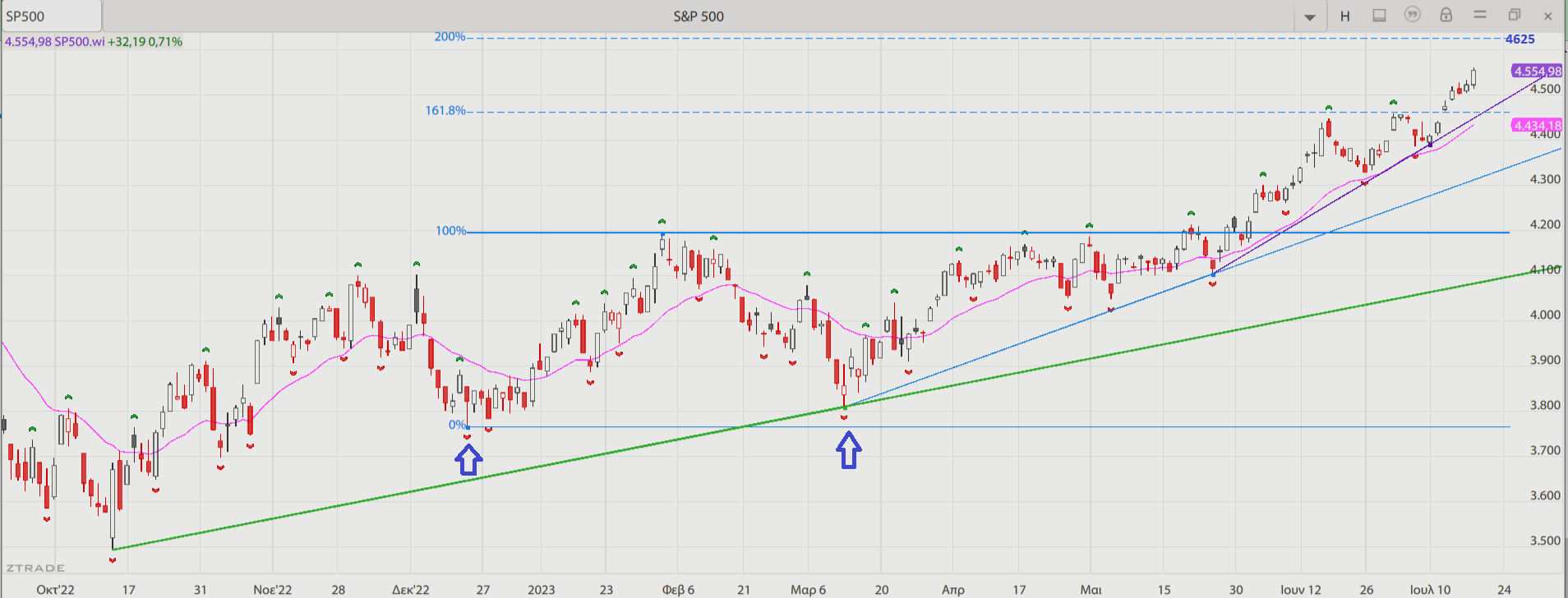Click the Νοε'22 date axis label

(273, 590)
